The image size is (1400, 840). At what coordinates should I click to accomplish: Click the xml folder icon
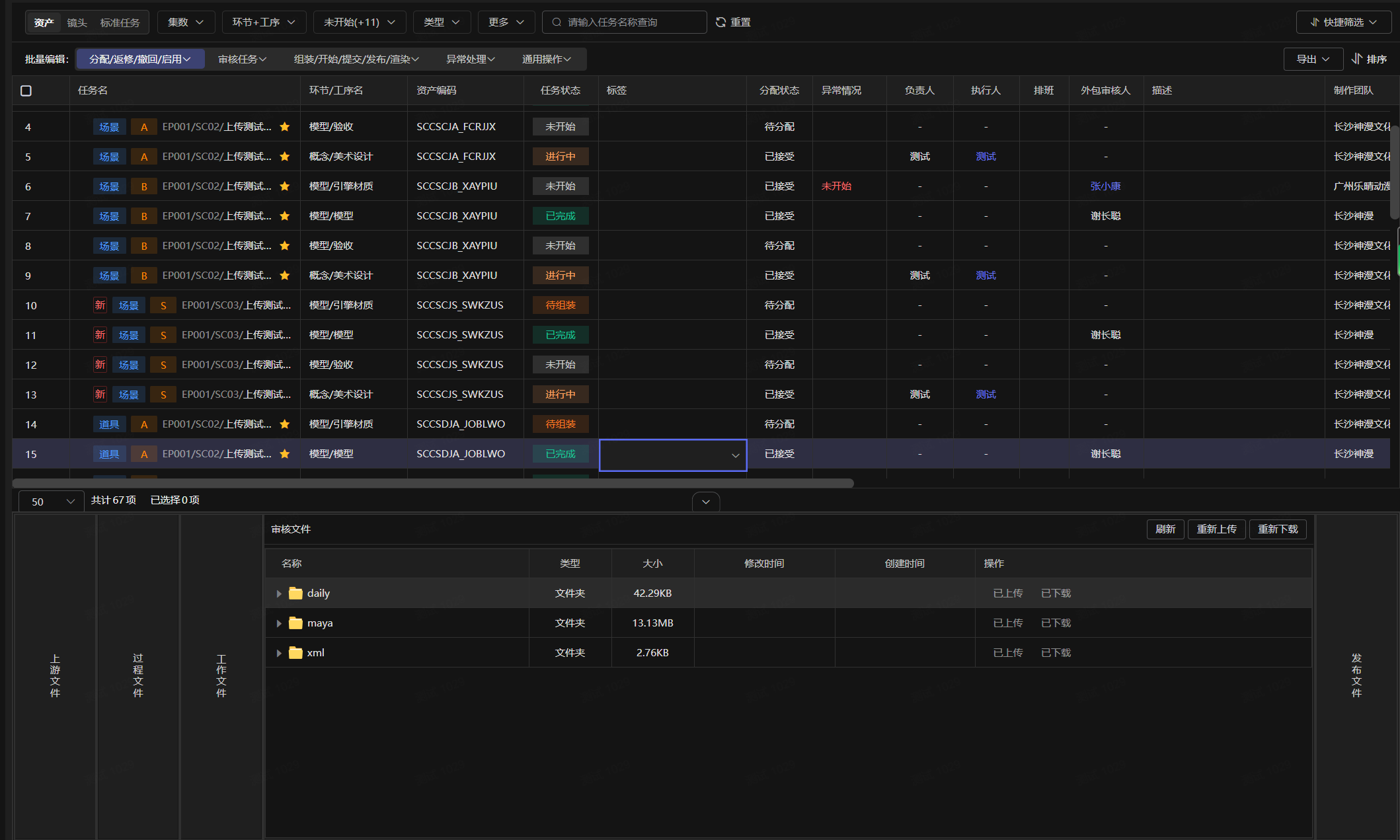click(295, 653)
